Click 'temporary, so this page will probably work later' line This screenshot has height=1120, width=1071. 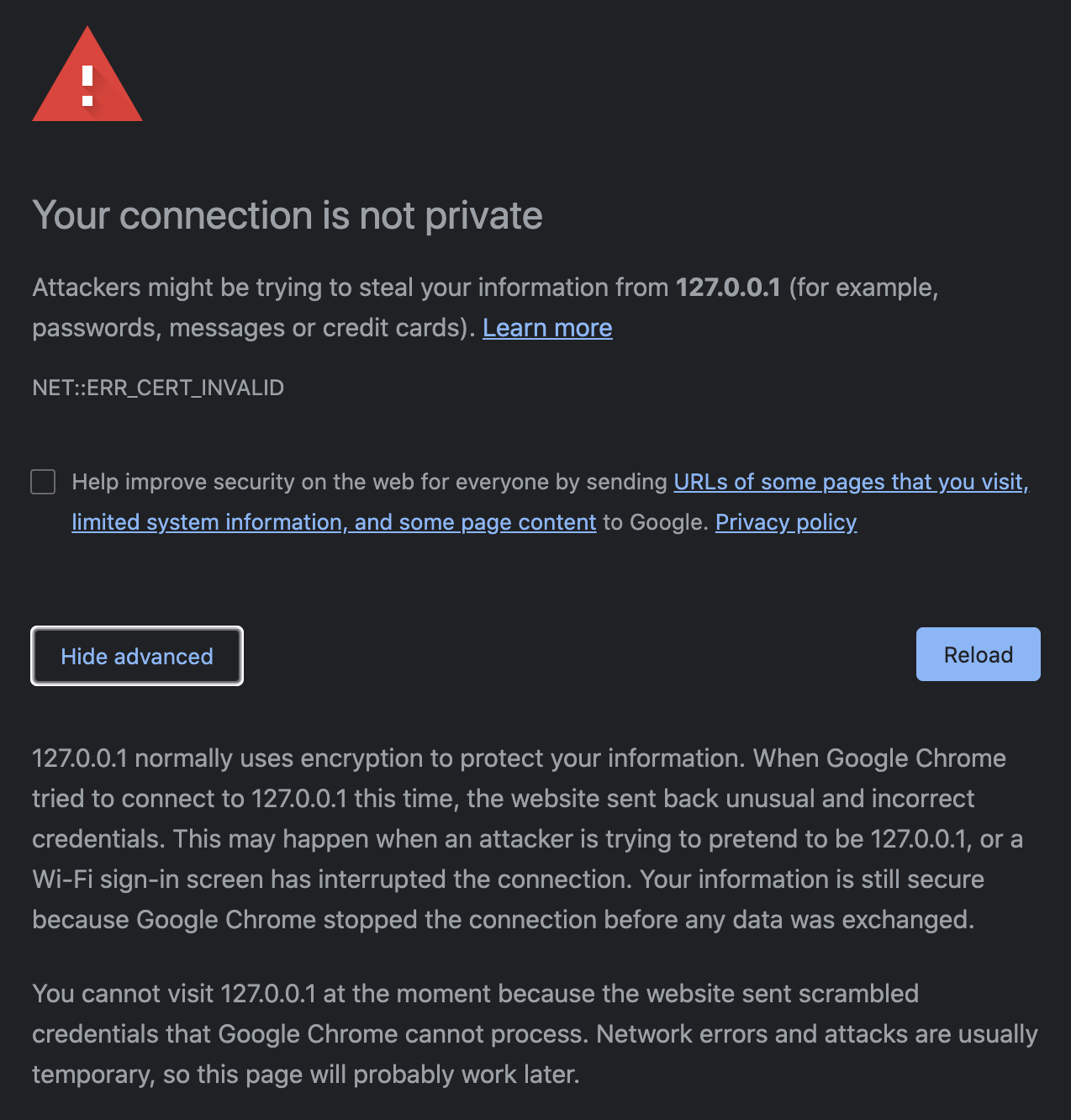[x=306, y=1075]
